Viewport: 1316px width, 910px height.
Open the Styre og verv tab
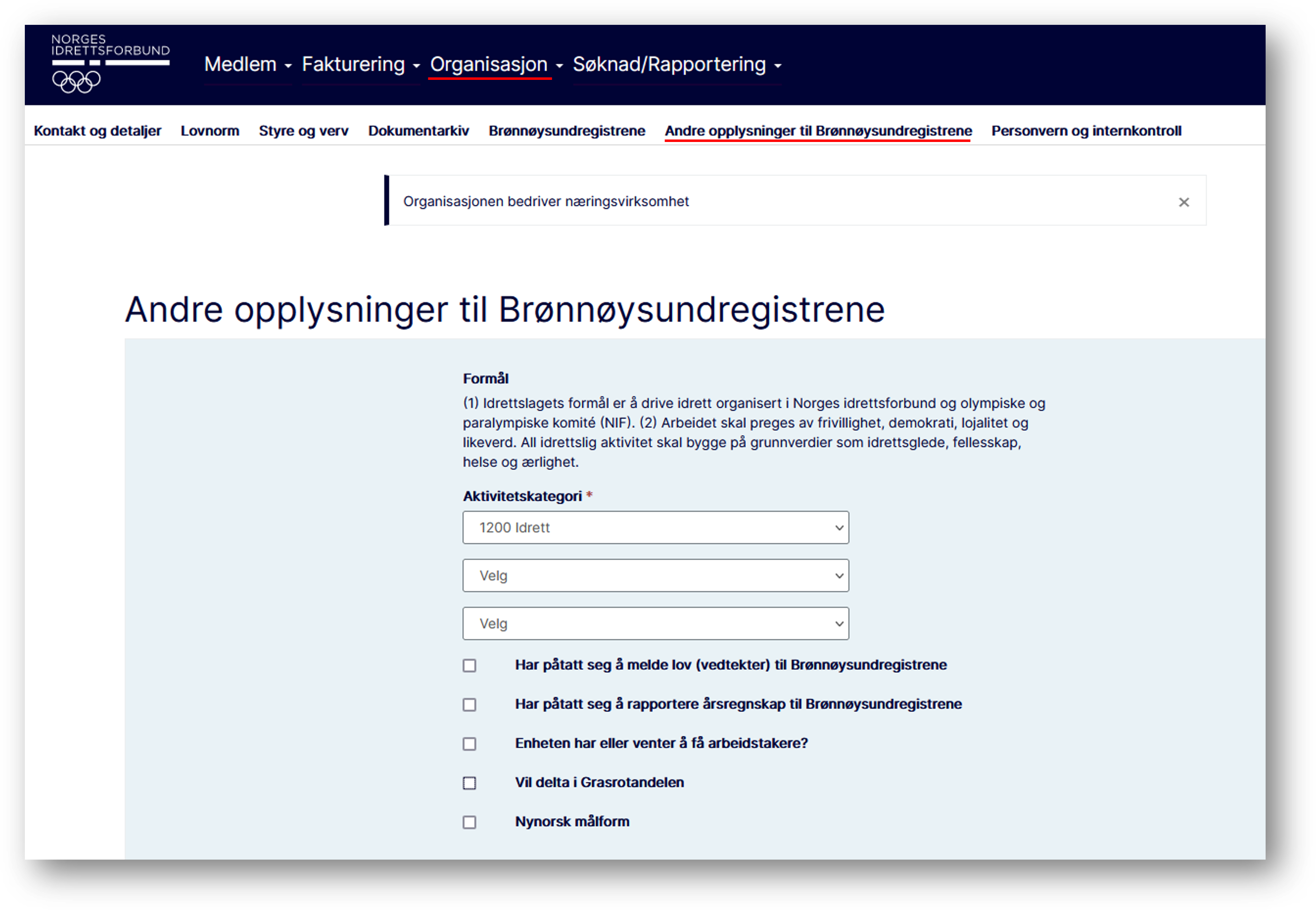[x=303, y=131]
